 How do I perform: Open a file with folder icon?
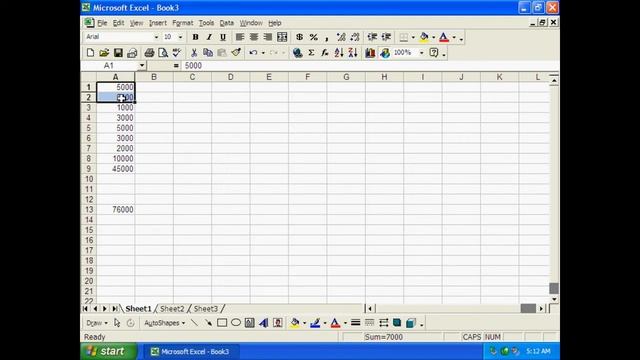click(104, 53)
